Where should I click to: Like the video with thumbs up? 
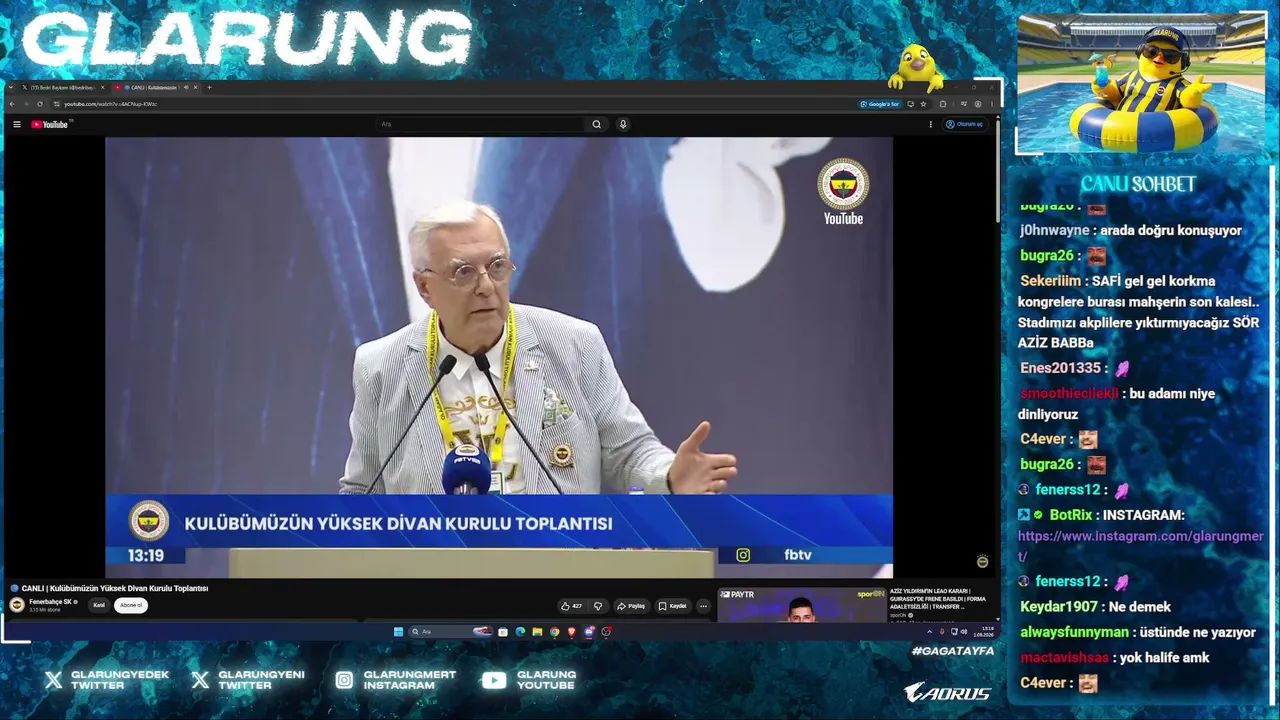pos(571,606)
